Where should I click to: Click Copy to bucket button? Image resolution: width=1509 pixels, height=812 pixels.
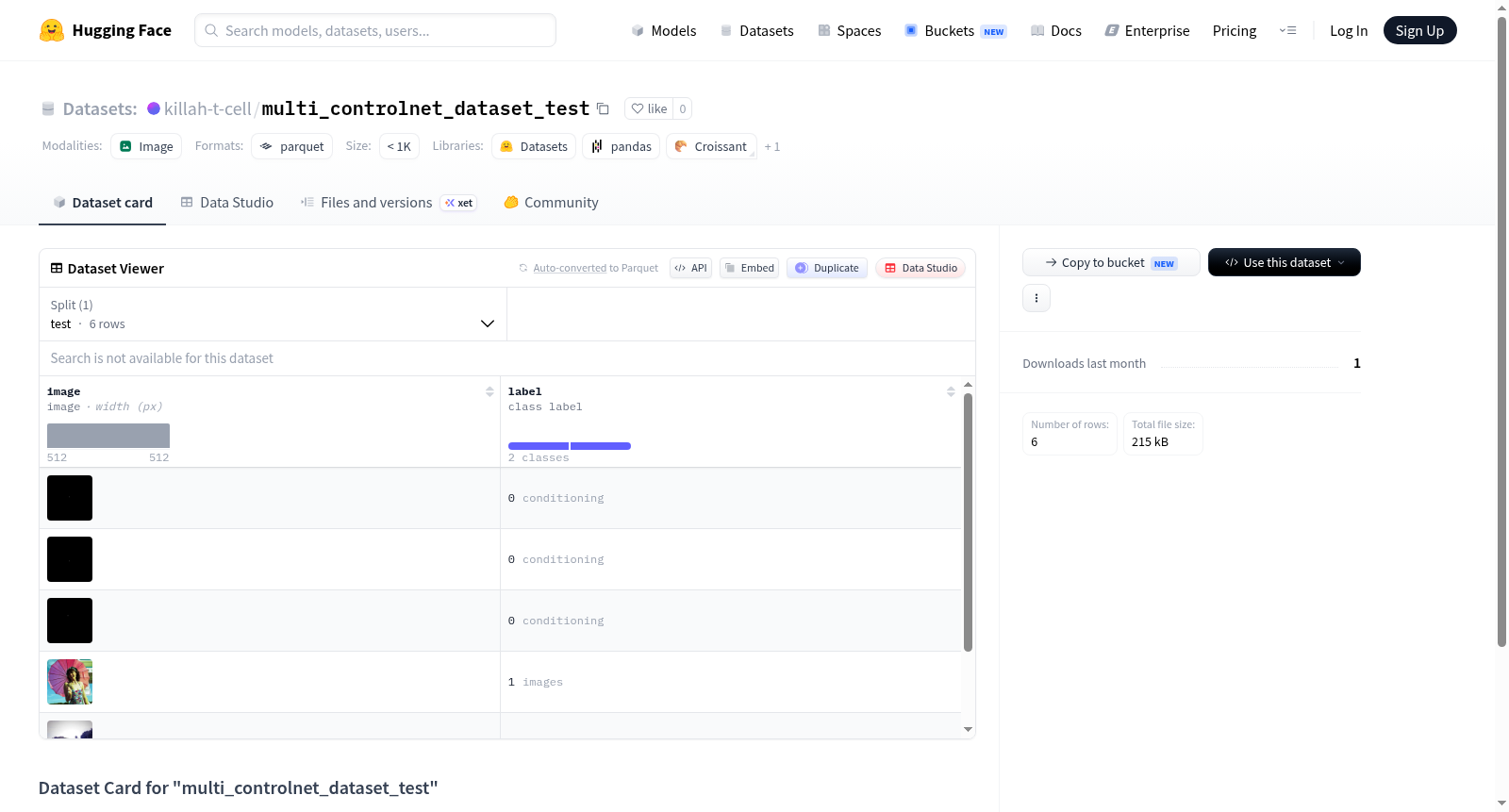pyautogui.click(x=1111, y=262)
